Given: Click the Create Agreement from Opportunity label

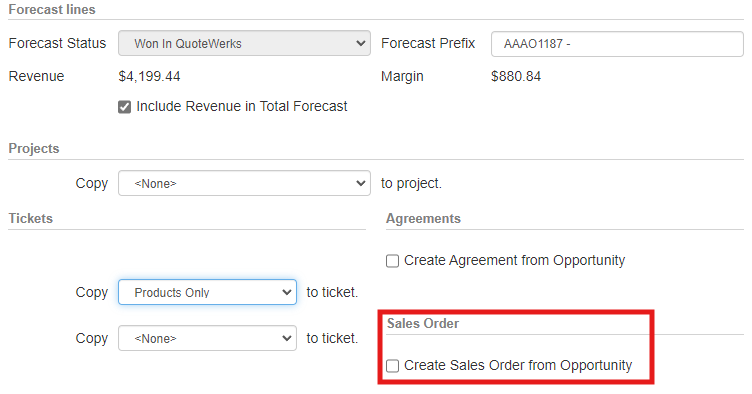Looking at the screenshot, I should click(x=514, y=260).
